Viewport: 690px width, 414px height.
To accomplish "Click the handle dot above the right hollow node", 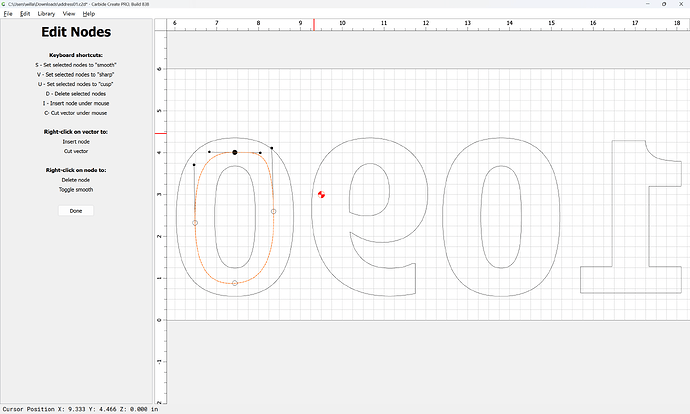I will coord(272,147).
